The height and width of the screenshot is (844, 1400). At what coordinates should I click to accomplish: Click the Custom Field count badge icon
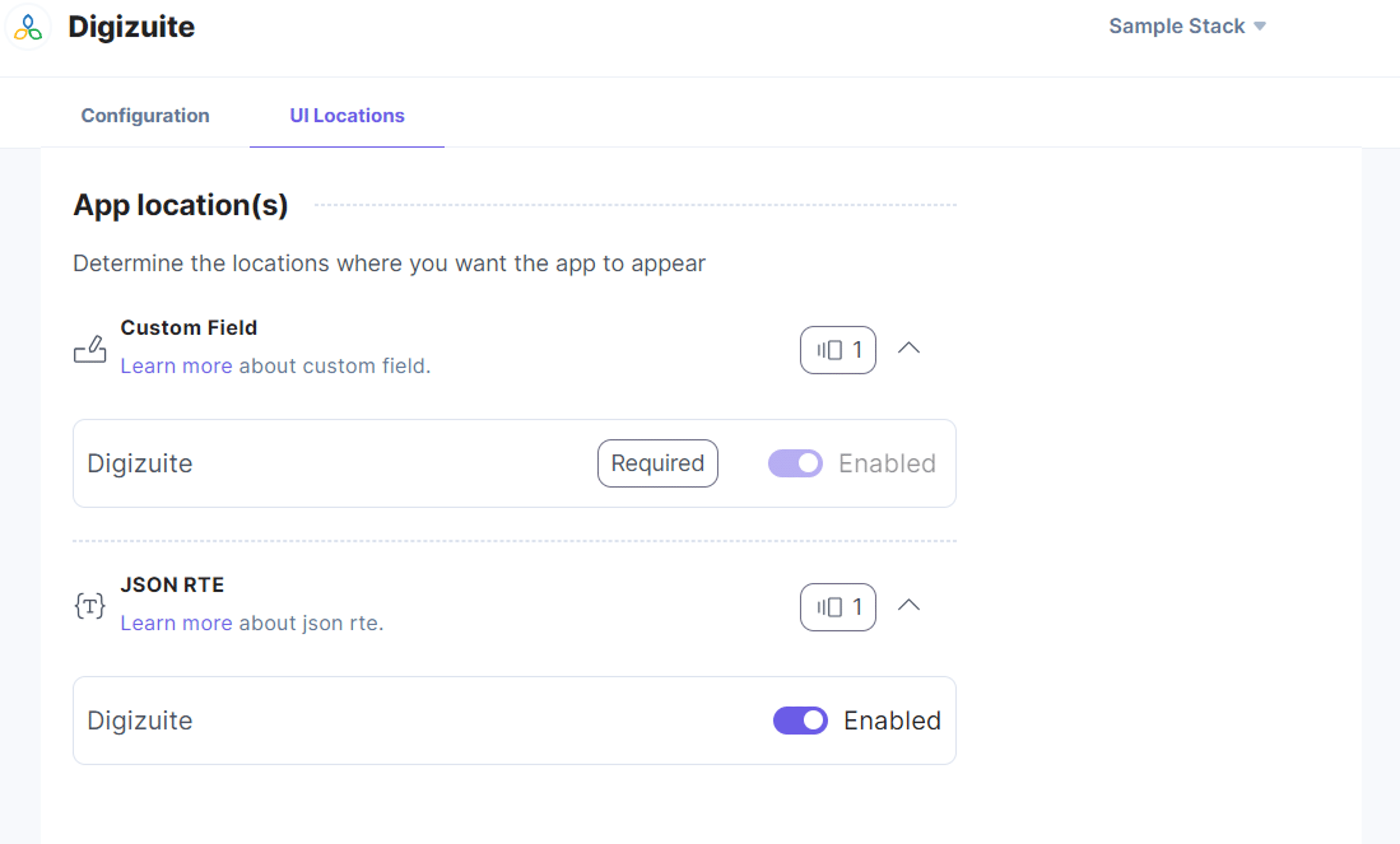click(829, 350)
